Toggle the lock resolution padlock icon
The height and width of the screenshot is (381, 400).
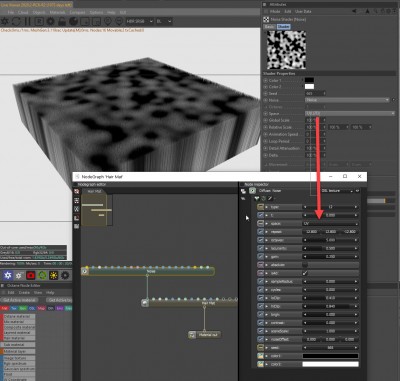point(62,22)
